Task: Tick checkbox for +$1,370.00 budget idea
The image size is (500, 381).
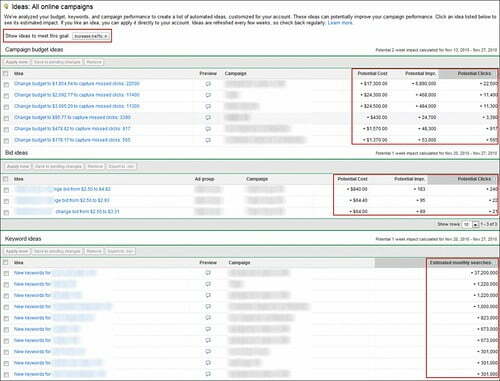Action: pyautogui.click(x=6, y=141)
